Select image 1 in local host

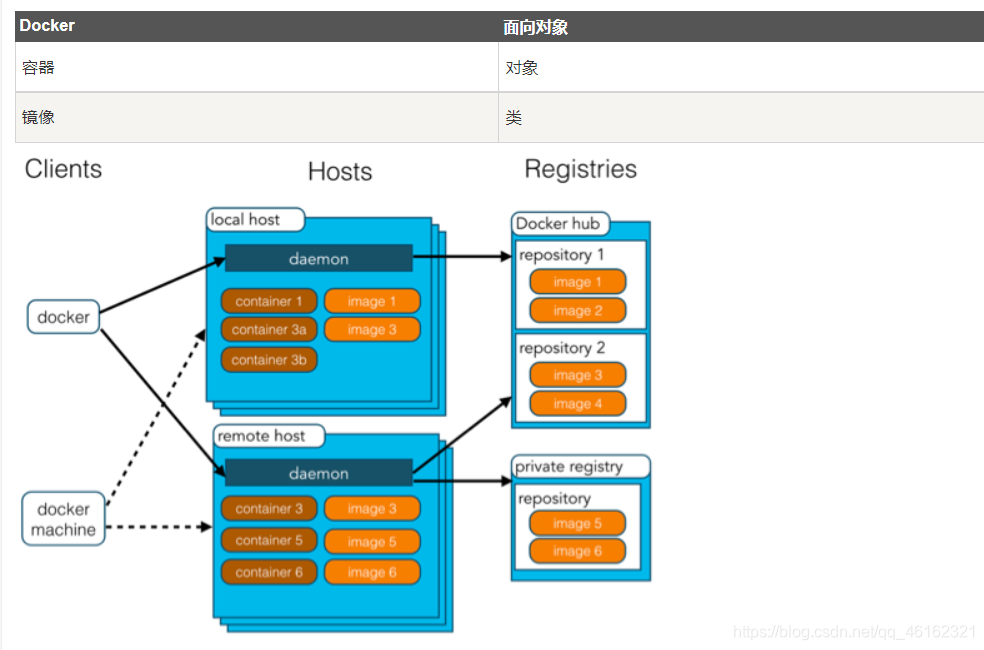(372, 301)
